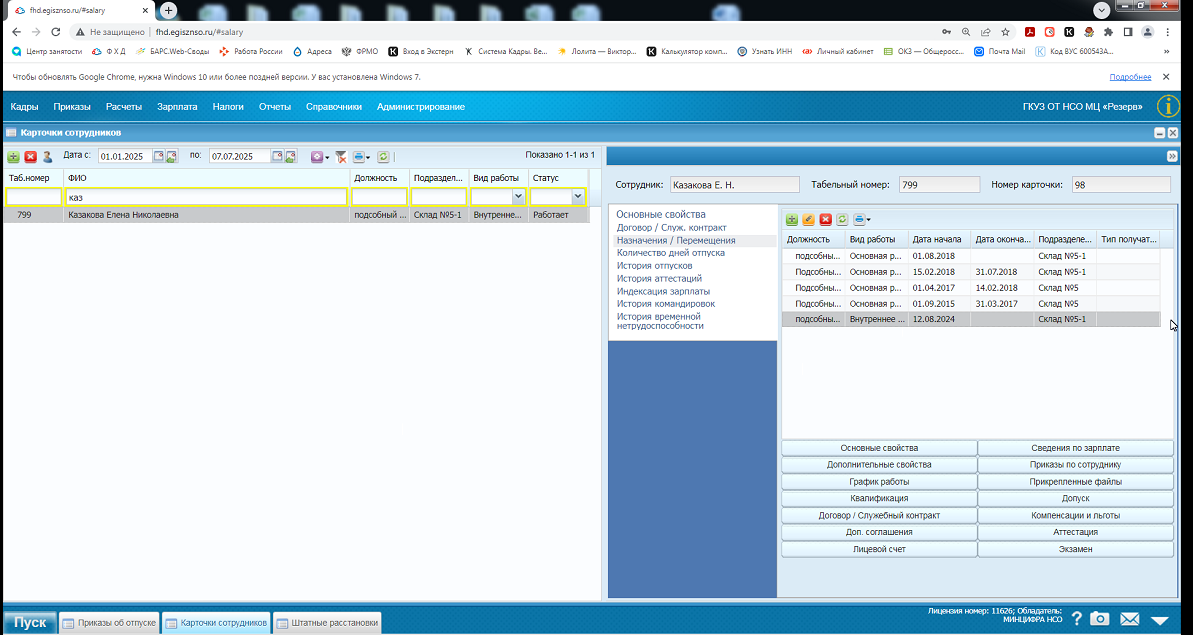The image size is (1193, 635).
Task: Open calendar picker for 'по' date field
Action: (x=278, y=157)
